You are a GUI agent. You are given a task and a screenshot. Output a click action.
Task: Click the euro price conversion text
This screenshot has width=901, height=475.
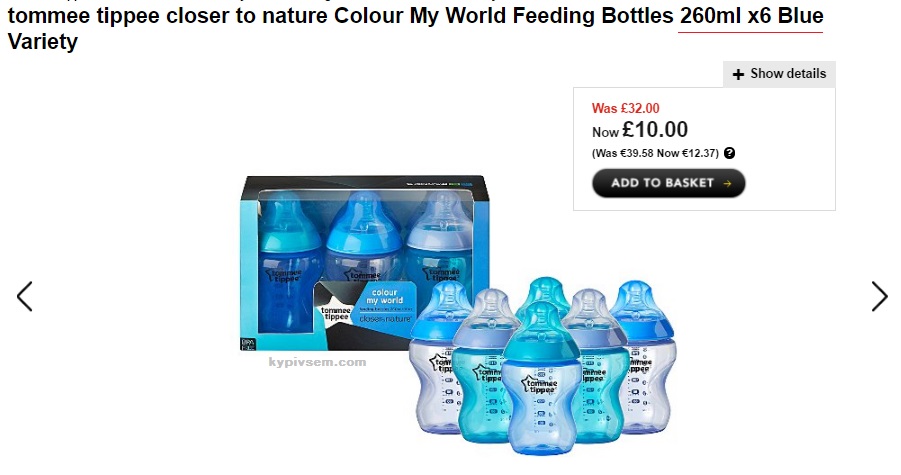pyautogui.click(x=655, y=153)
